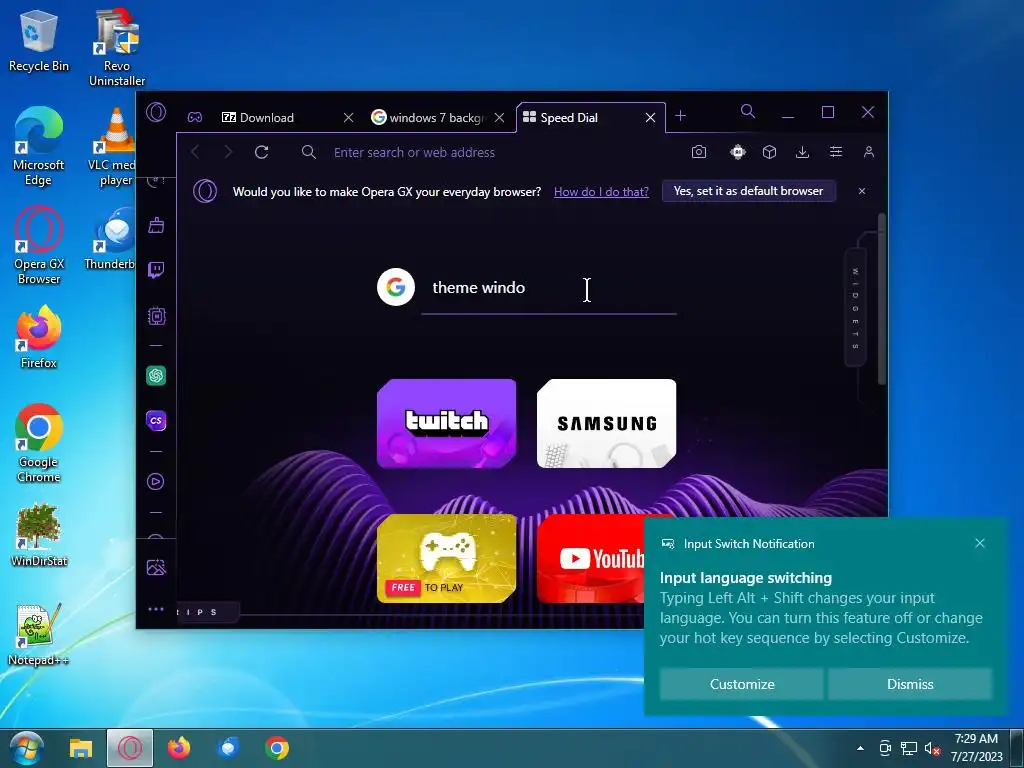Close the windows 7 background tab
The width and height of the screenshot is (1024, 768).
coord(500,118)
